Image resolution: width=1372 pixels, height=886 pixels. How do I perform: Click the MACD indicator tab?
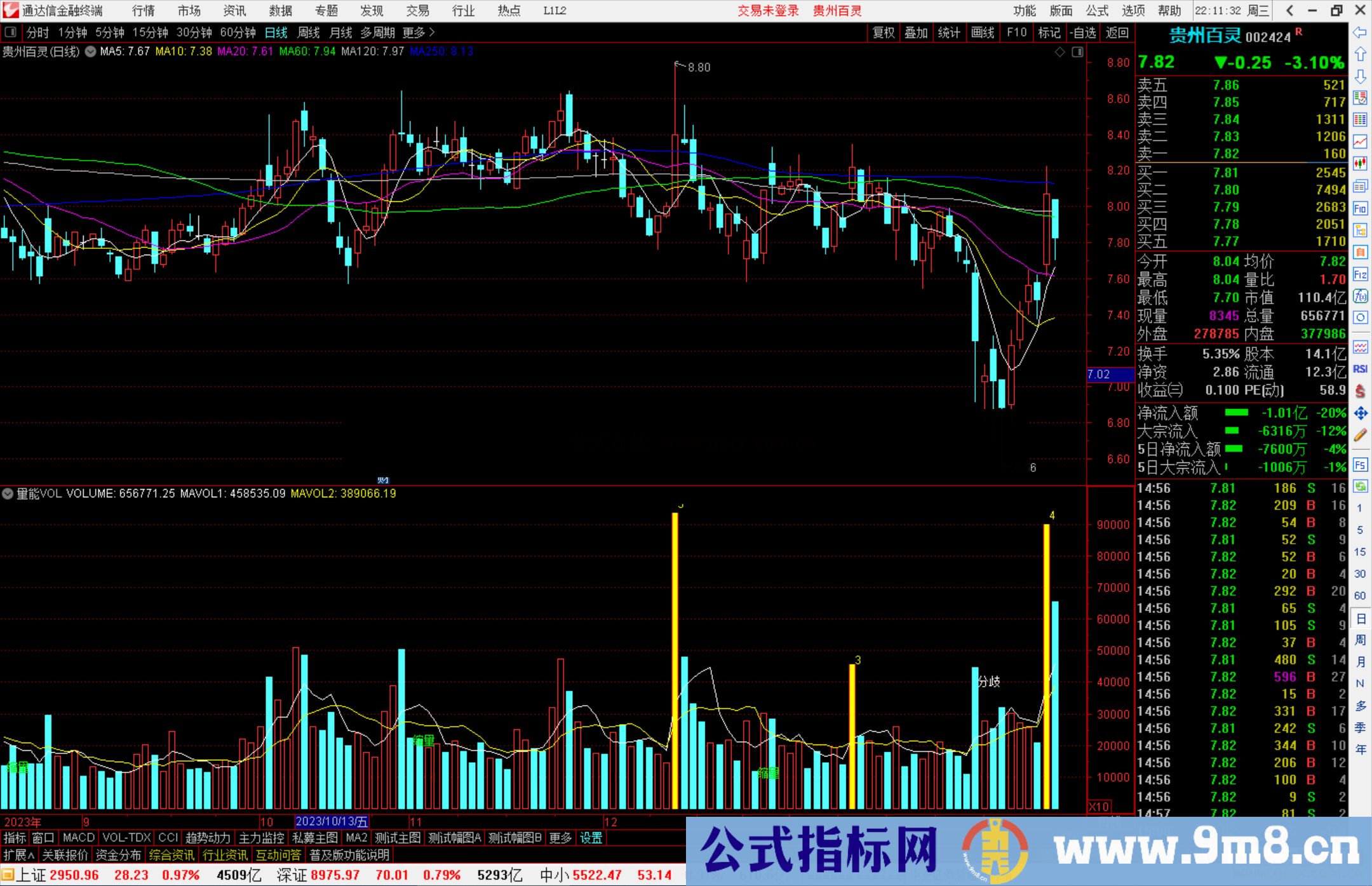[x=78, y=838]
